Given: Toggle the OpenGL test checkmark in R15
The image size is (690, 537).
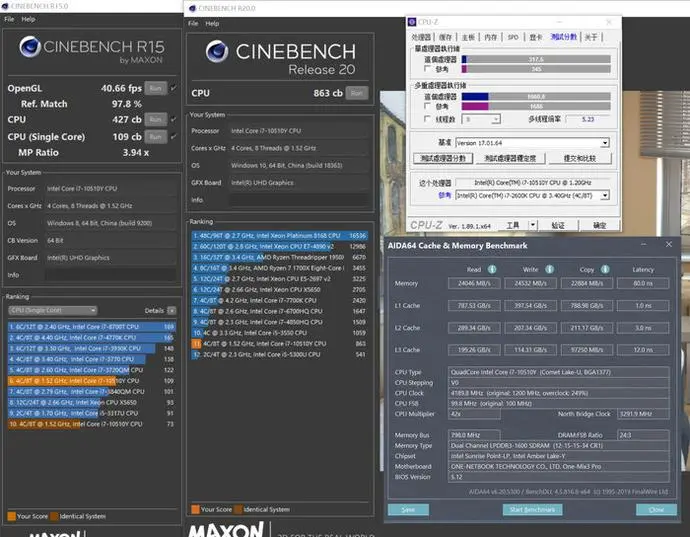Looking at the screenshot, I should (173, 88).
